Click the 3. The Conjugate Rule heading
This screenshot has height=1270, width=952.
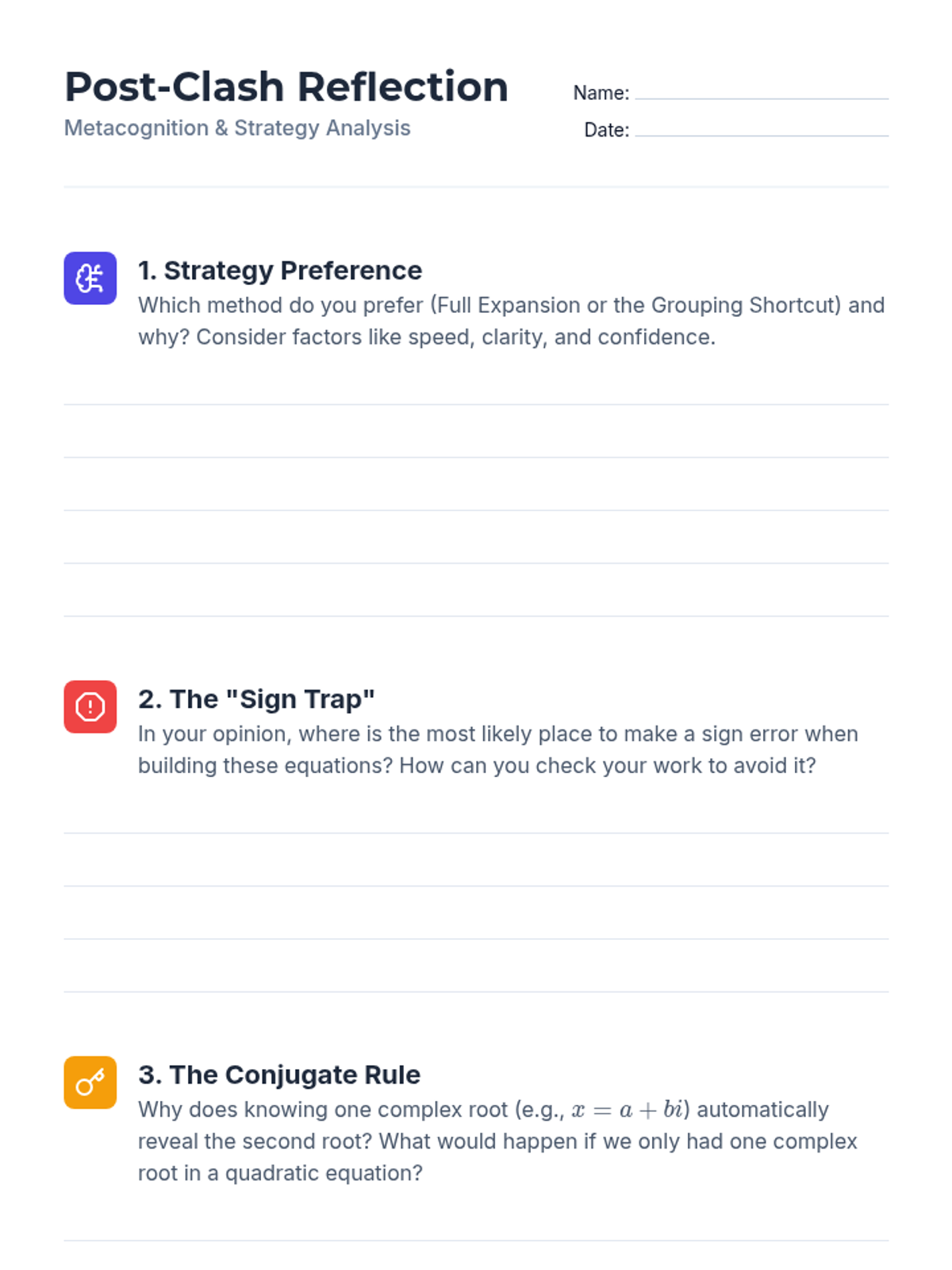[279, 1075]
